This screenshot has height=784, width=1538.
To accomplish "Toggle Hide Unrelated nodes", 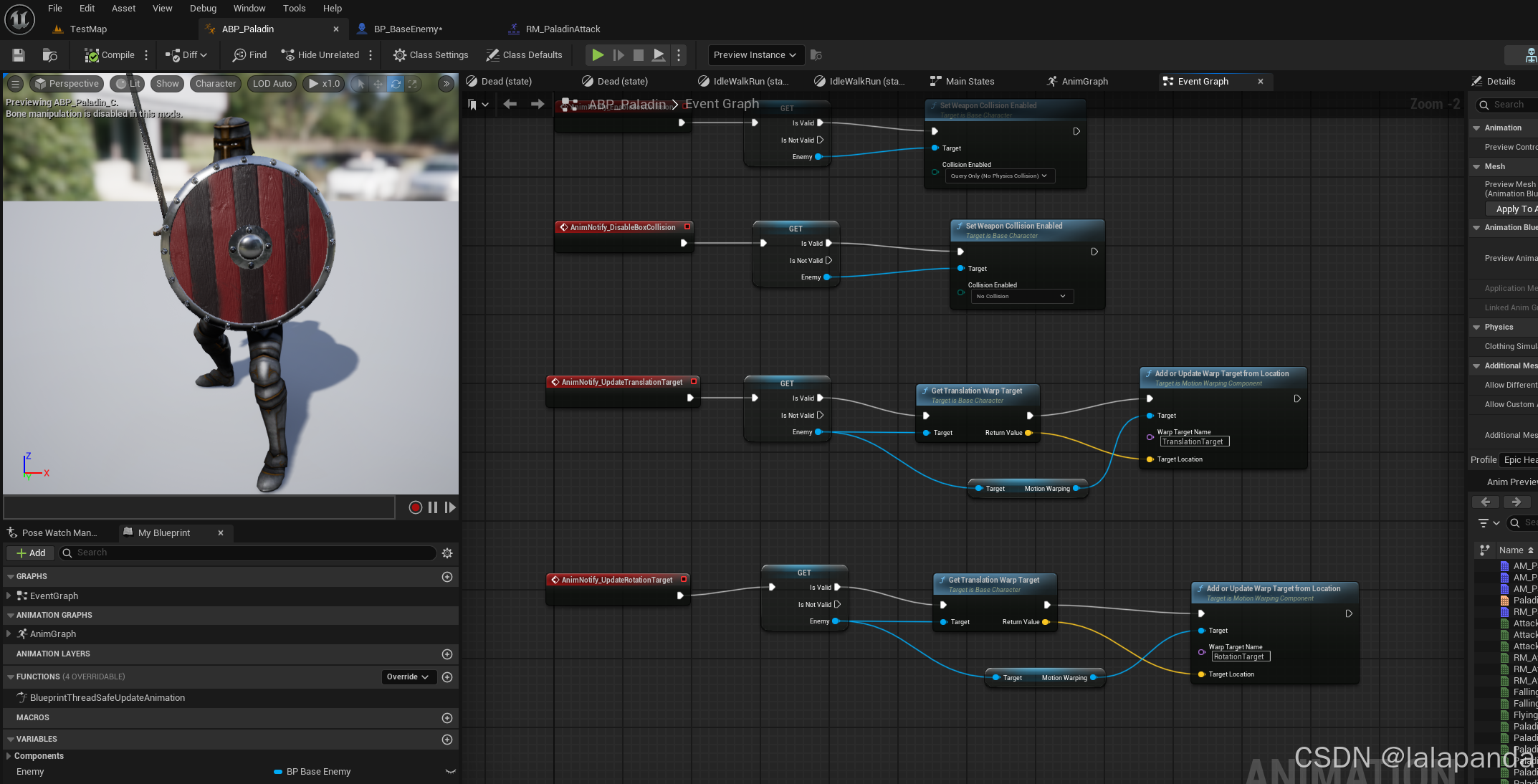I will click(320, 55).
